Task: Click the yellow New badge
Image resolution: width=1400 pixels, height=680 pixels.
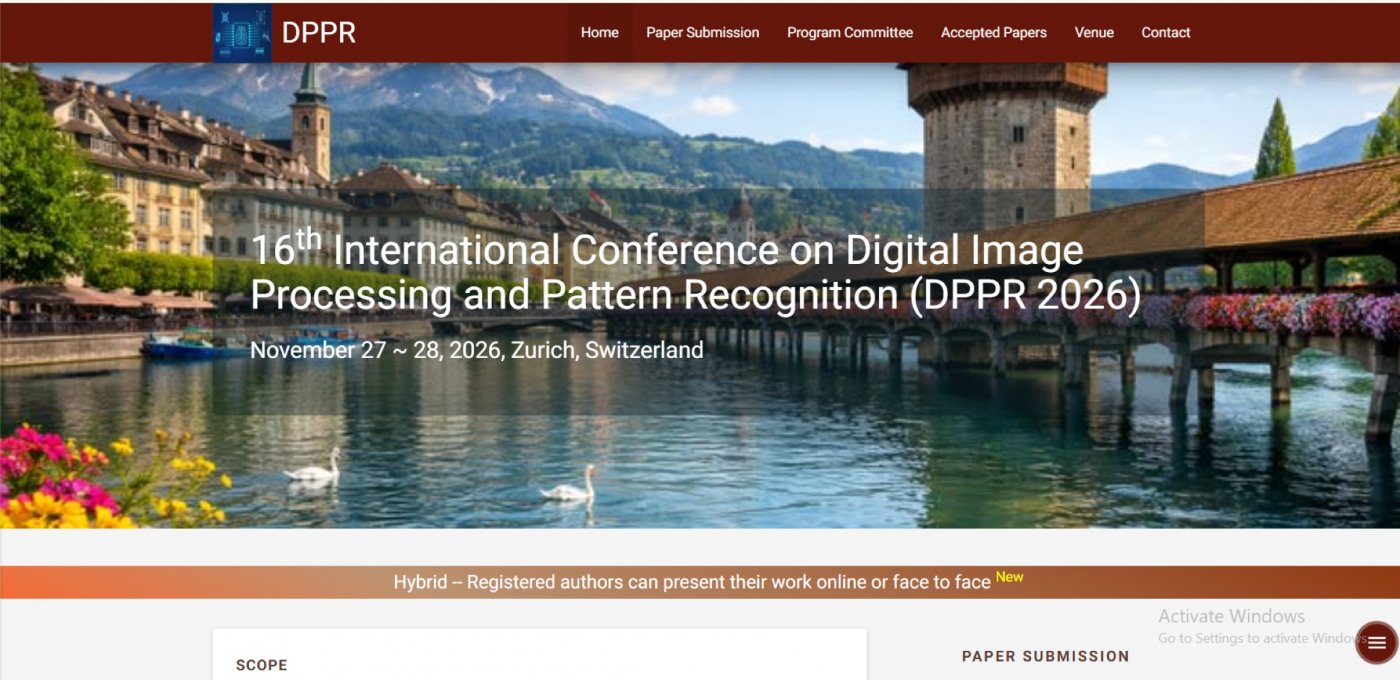Action: (1009, 577)
